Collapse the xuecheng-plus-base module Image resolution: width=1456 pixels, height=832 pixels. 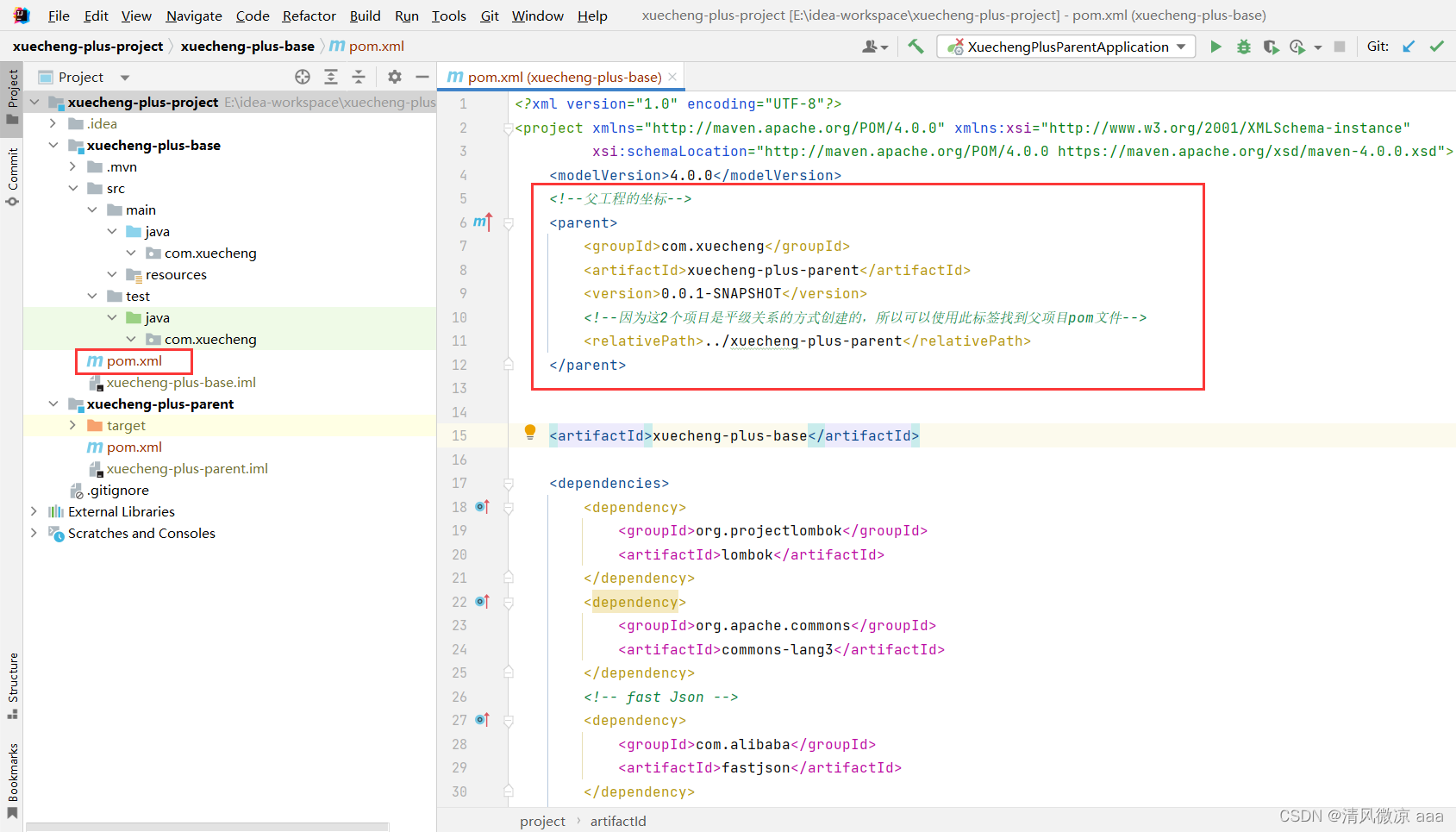[53, 145]
